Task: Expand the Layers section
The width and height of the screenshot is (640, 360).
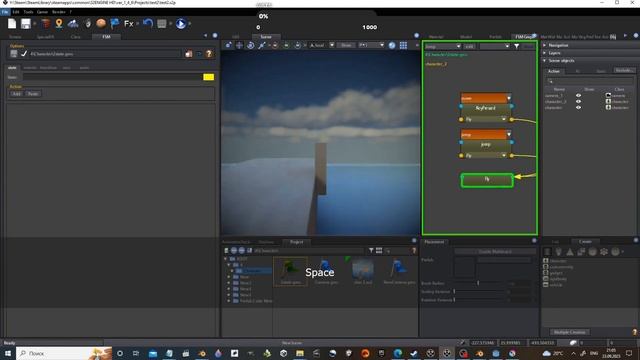Action: pos(545,53)
